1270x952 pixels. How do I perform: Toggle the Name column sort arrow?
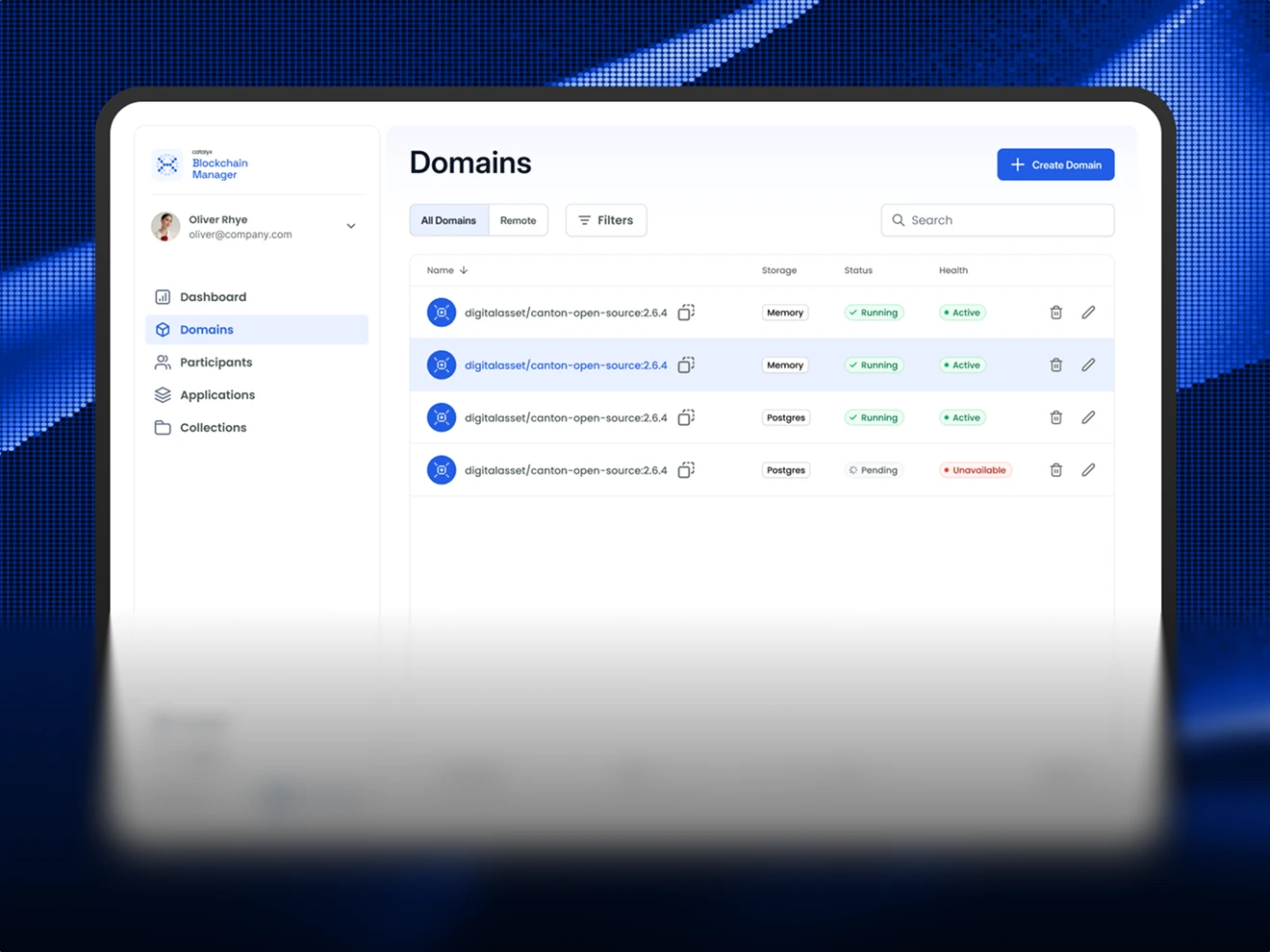(463, 270)
